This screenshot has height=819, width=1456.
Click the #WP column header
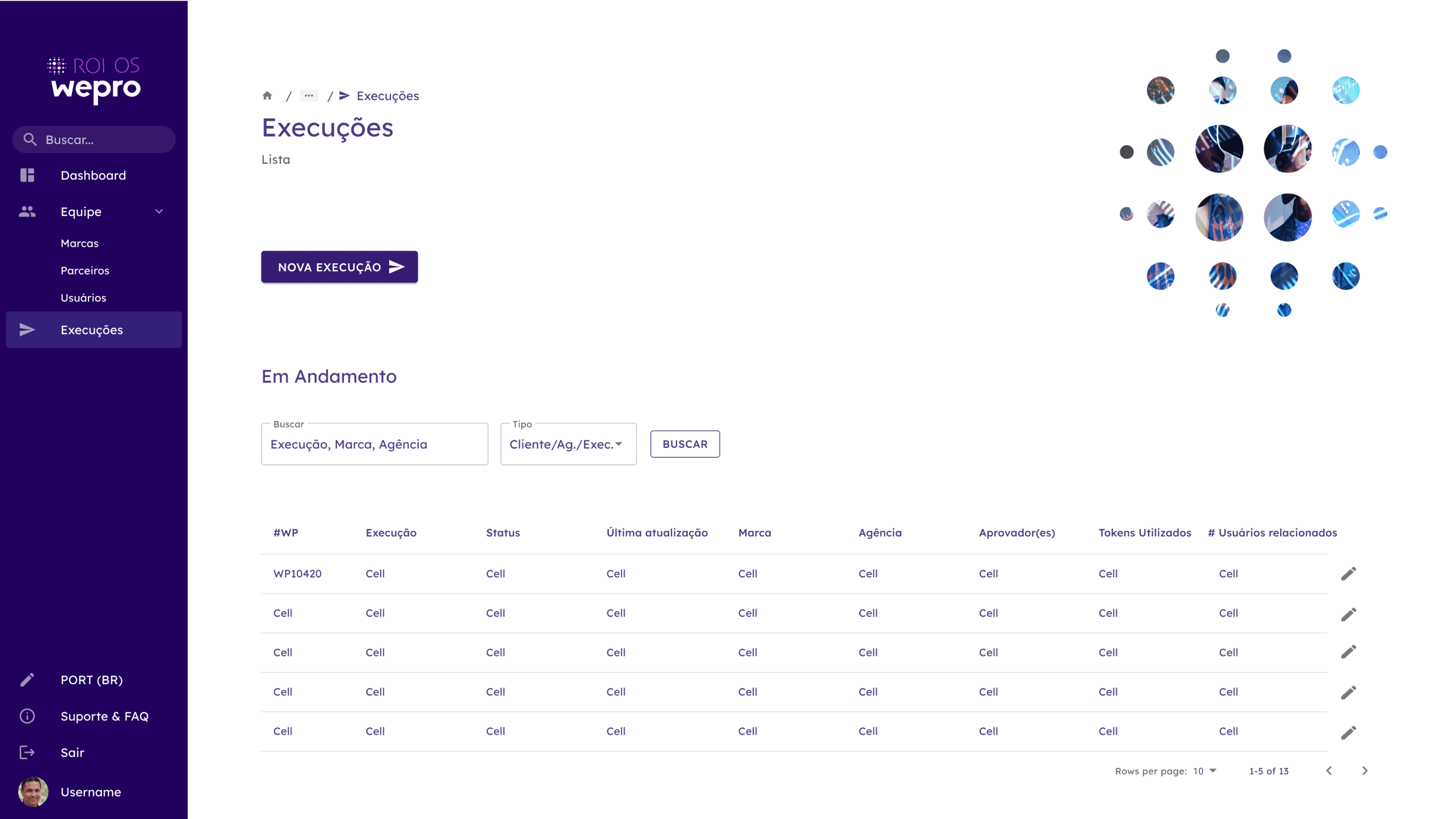(x=286, y=532)
